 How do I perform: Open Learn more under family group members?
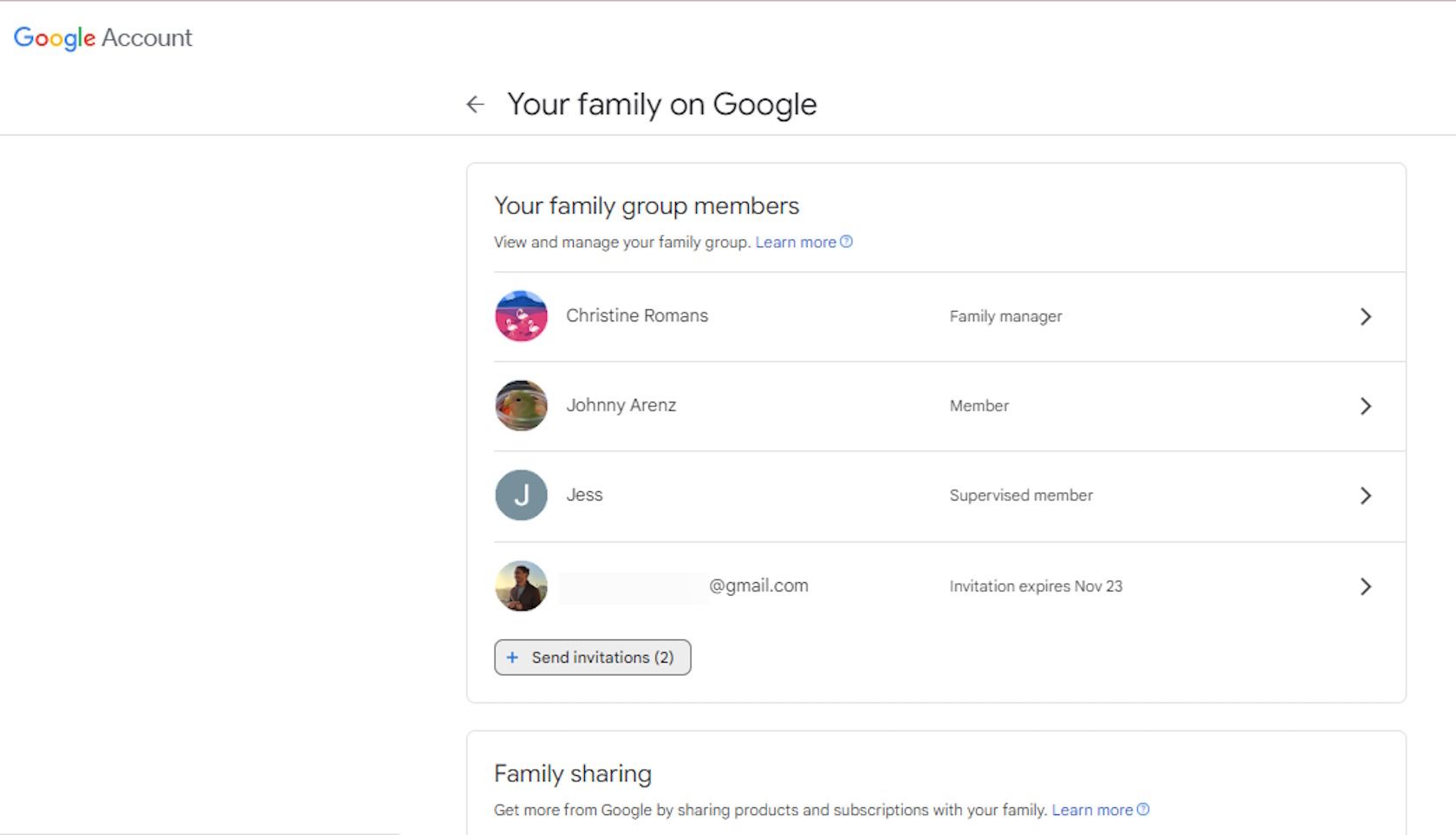tap(795, 243)
